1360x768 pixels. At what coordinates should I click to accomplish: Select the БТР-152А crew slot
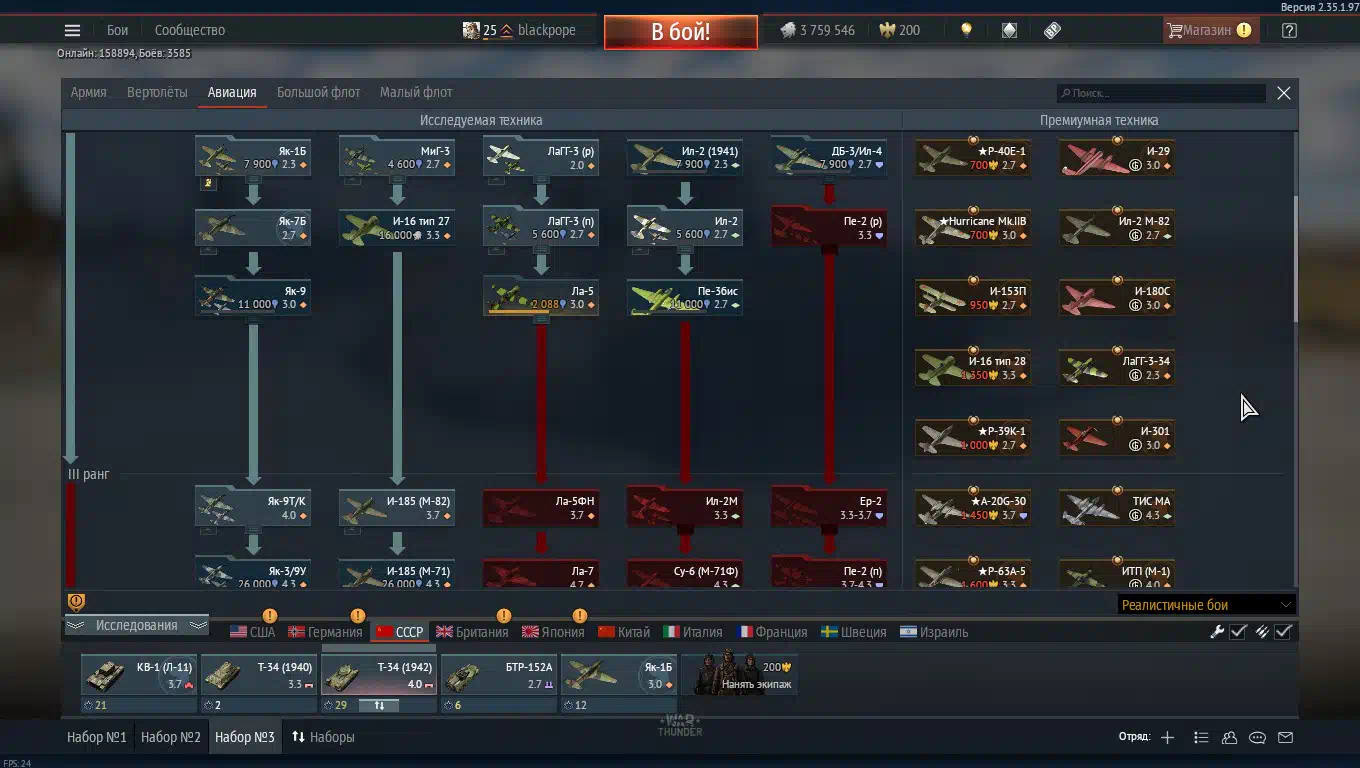(x=499, y=676)
